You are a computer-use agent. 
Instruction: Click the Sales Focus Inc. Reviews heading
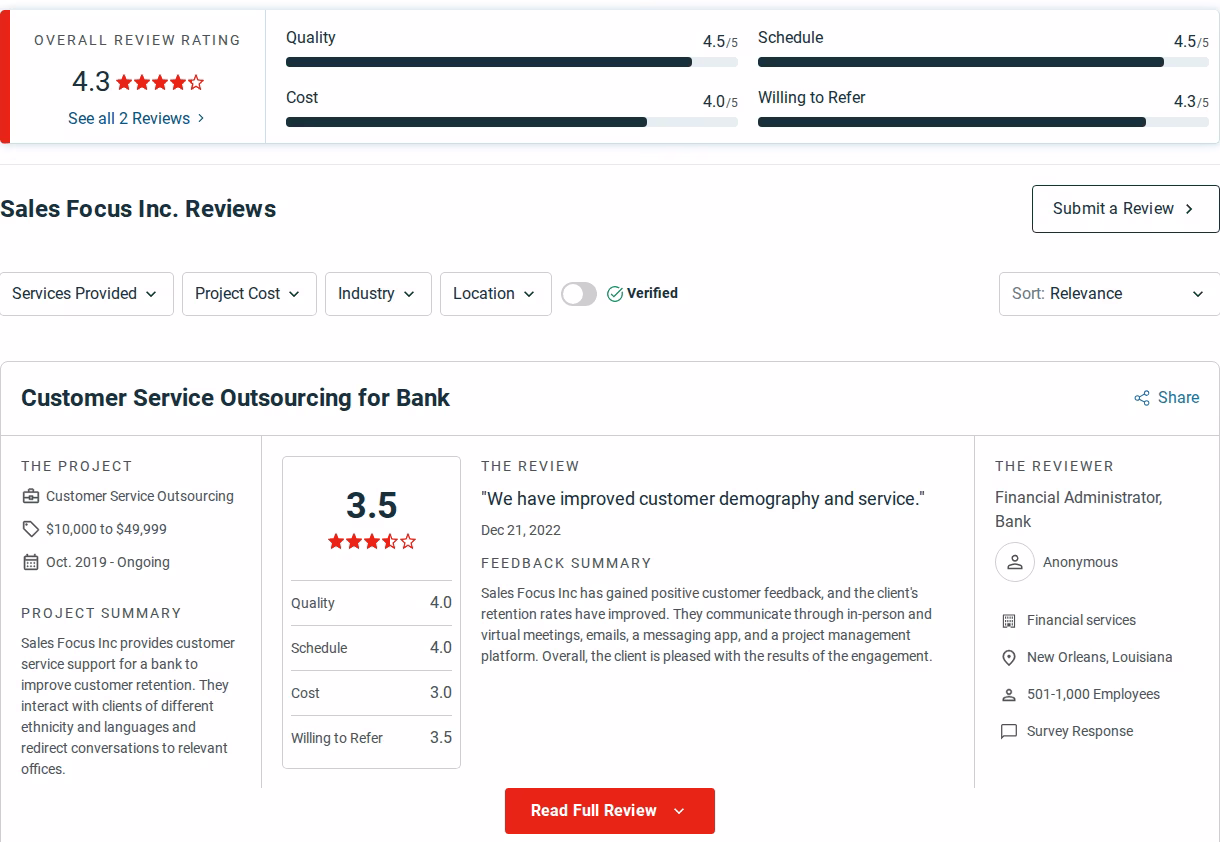coord(138,209)
